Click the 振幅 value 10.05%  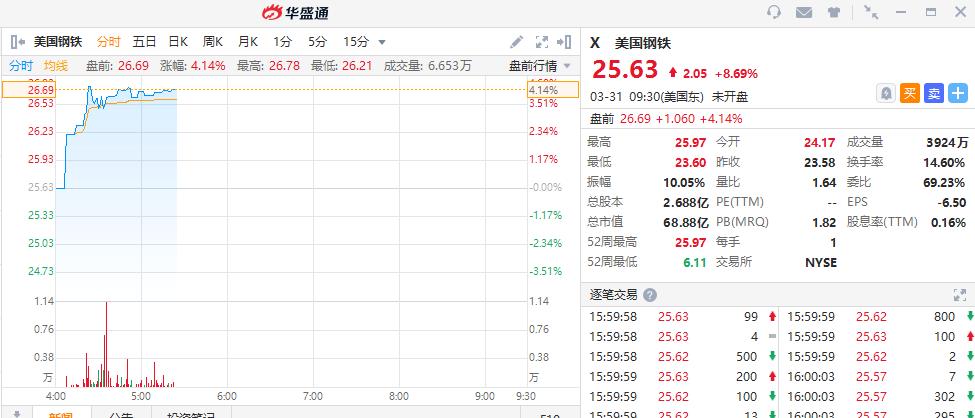(685, 182)
